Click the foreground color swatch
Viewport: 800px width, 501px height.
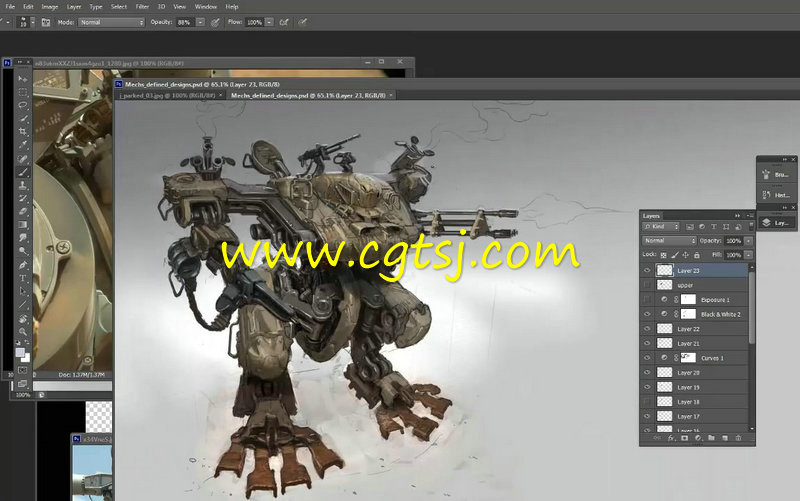[20, 353]
